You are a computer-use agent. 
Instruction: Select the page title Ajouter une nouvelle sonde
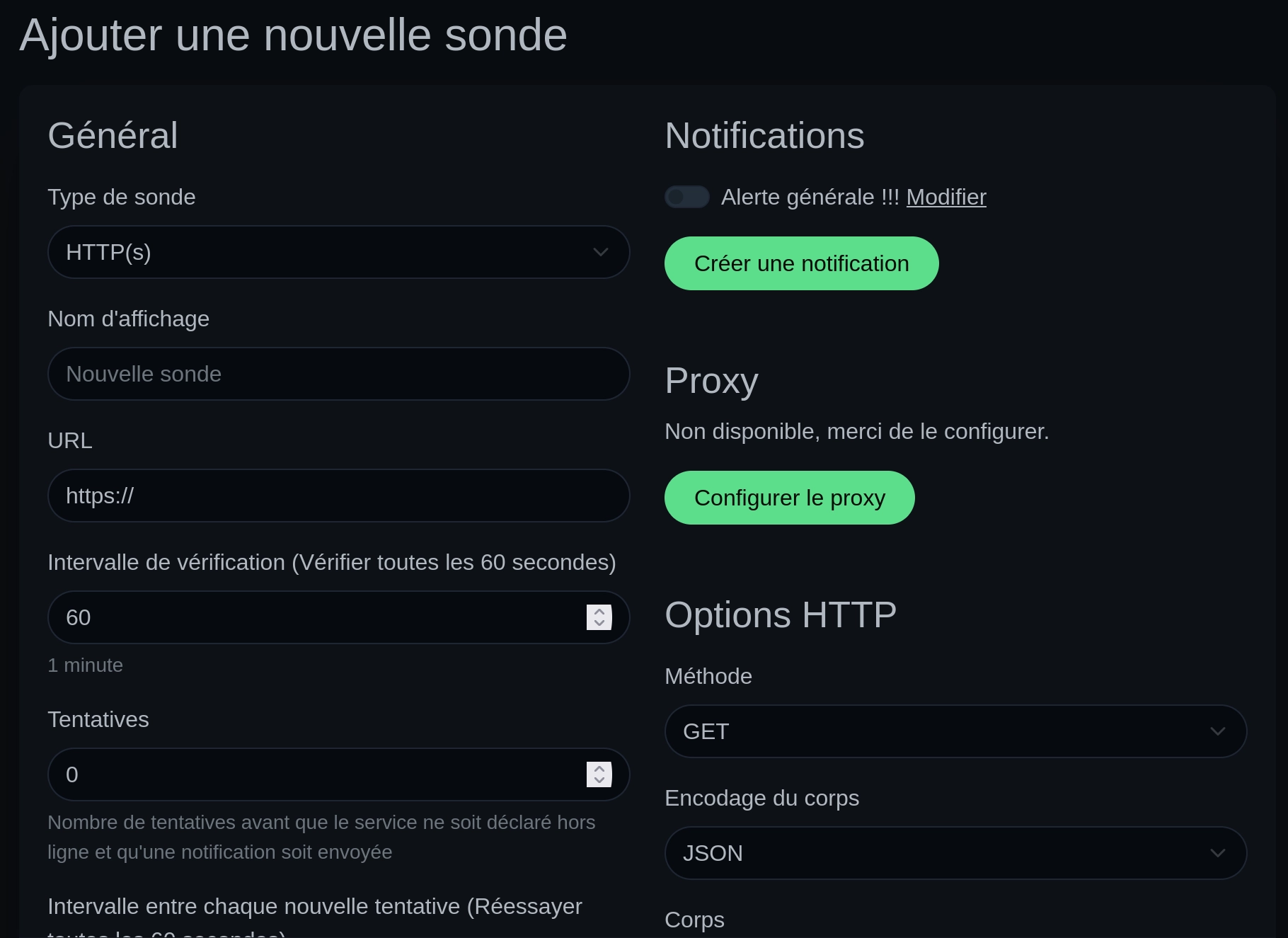[x=293, y=35]
